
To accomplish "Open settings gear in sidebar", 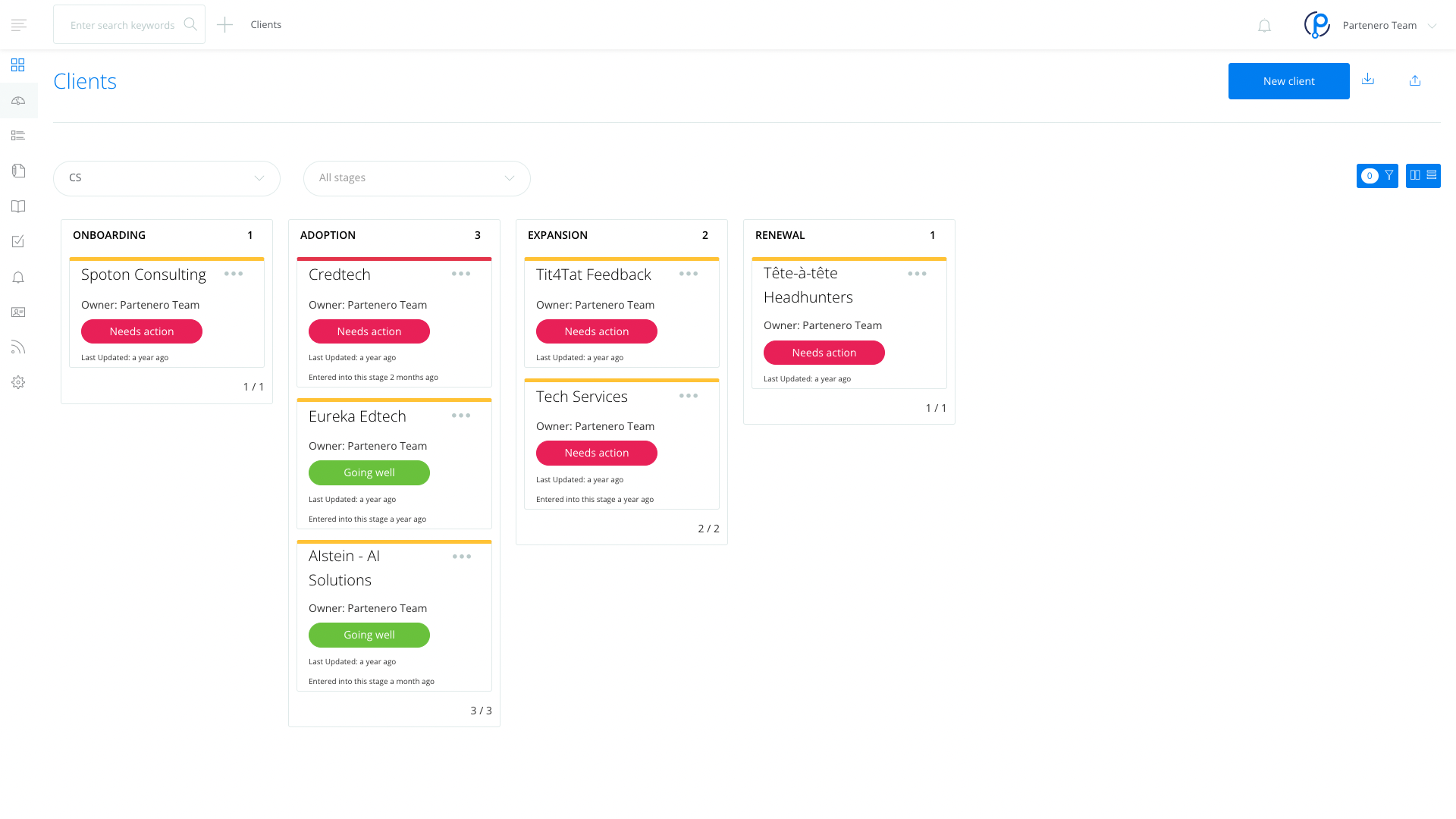I will pyautogui.click(x=18, y=383).
